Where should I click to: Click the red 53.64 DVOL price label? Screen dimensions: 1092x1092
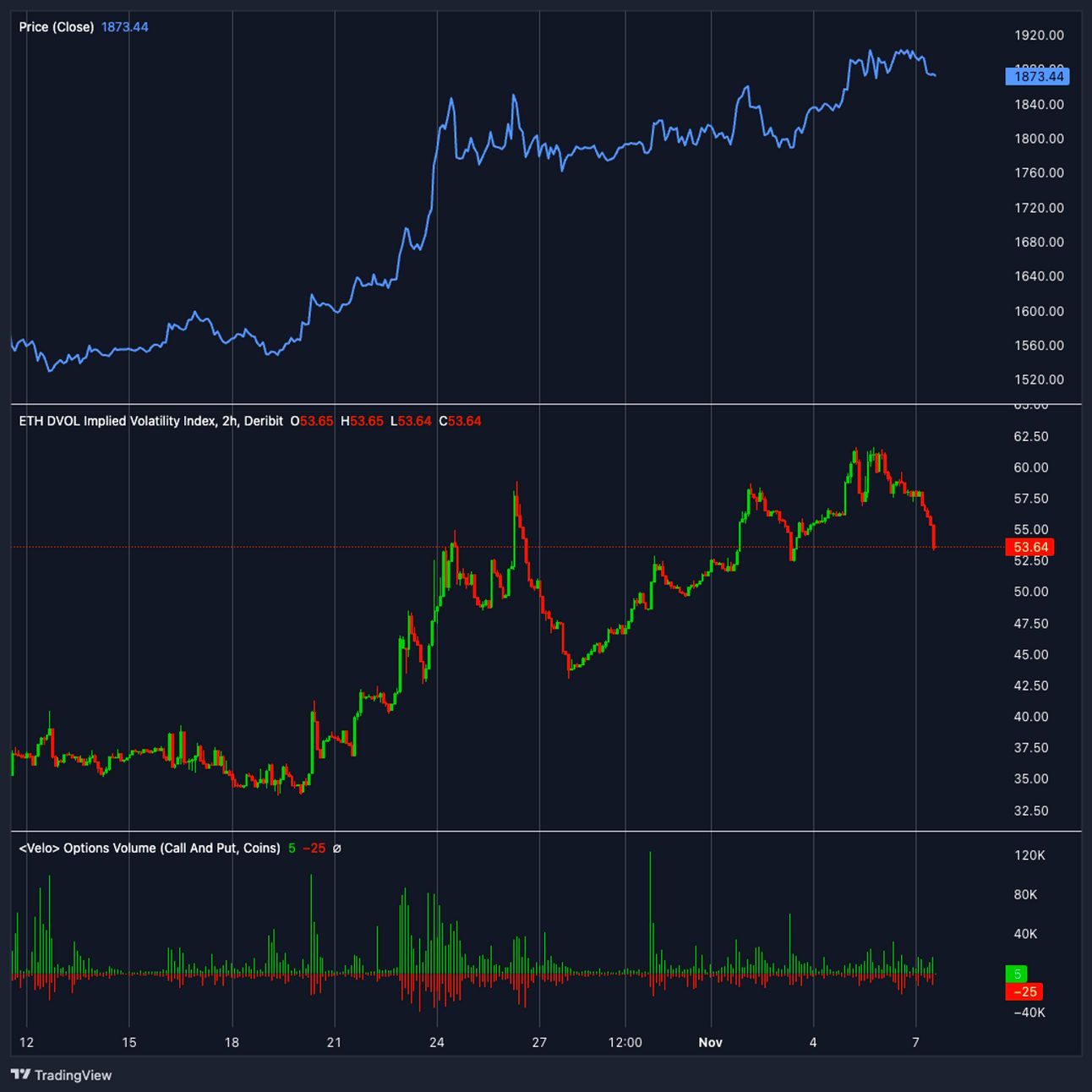pos(1030,547)
